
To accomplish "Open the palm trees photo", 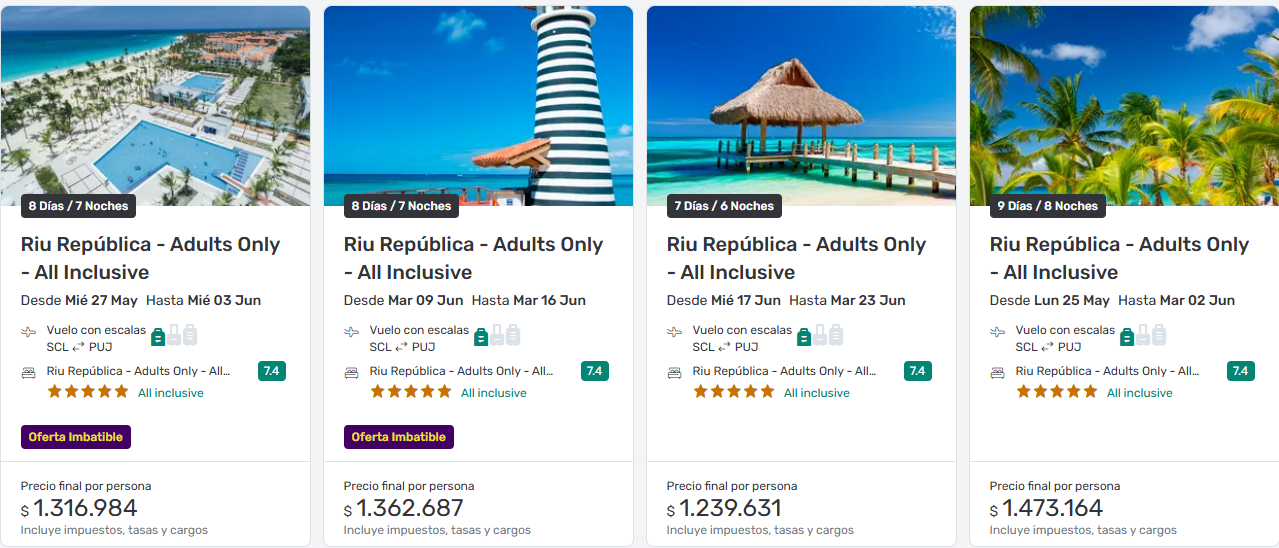I will click(x=1124, y=100).
